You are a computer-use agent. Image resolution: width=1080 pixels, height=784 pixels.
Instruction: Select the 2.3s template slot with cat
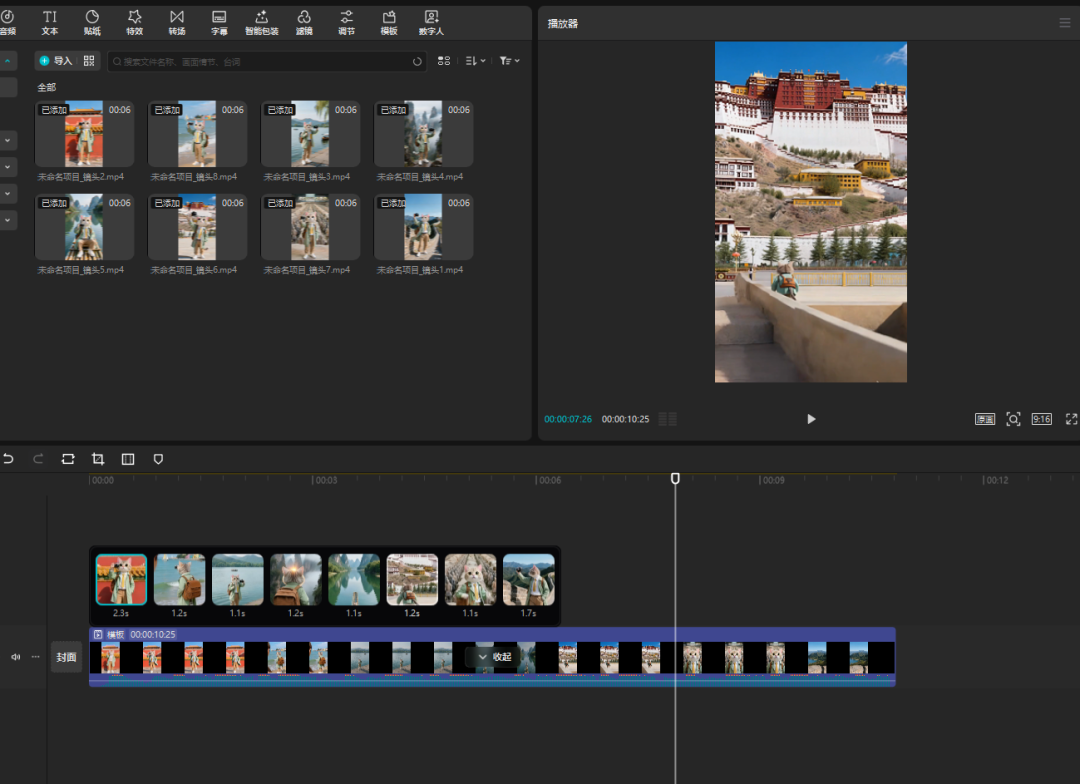point(121,579)
